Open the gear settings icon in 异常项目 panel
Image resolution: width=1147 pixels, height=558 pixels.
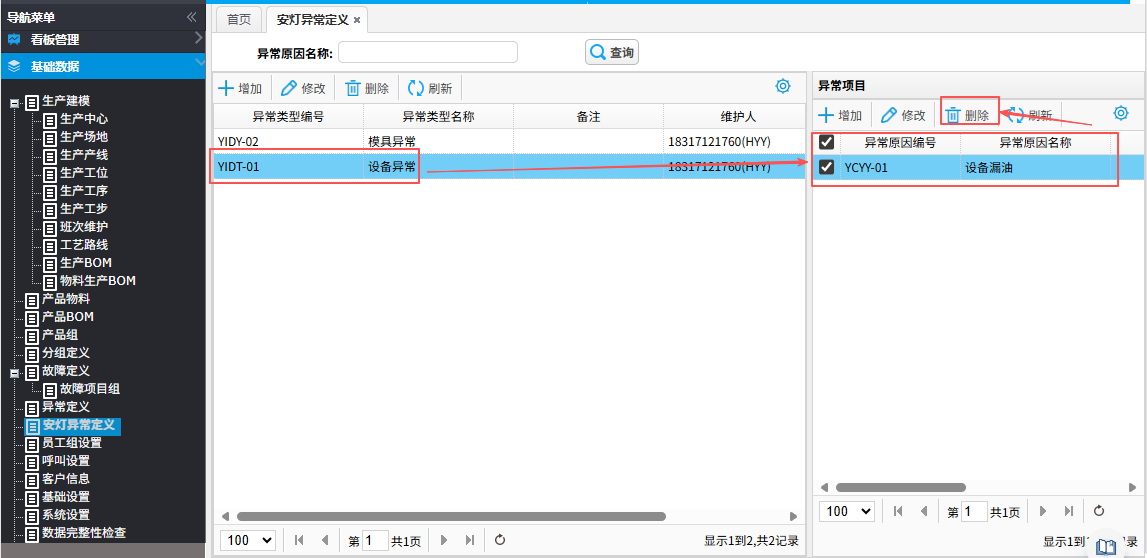[x=1121, y=114]
